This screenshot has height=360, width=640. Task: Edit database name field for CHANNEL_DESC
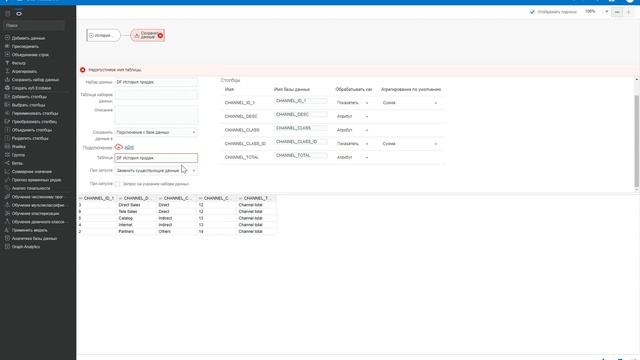(x=301, y=115)
